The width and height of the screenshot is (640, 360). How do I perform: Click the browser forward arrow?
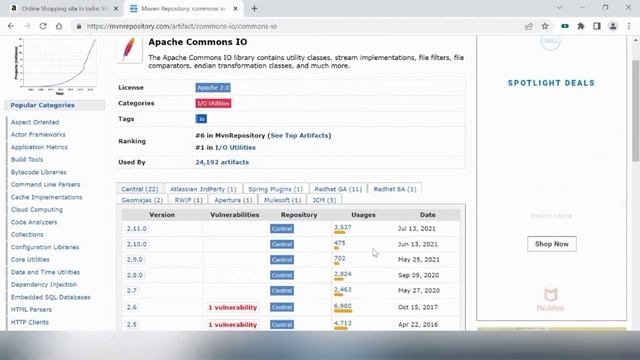(27, 26)
